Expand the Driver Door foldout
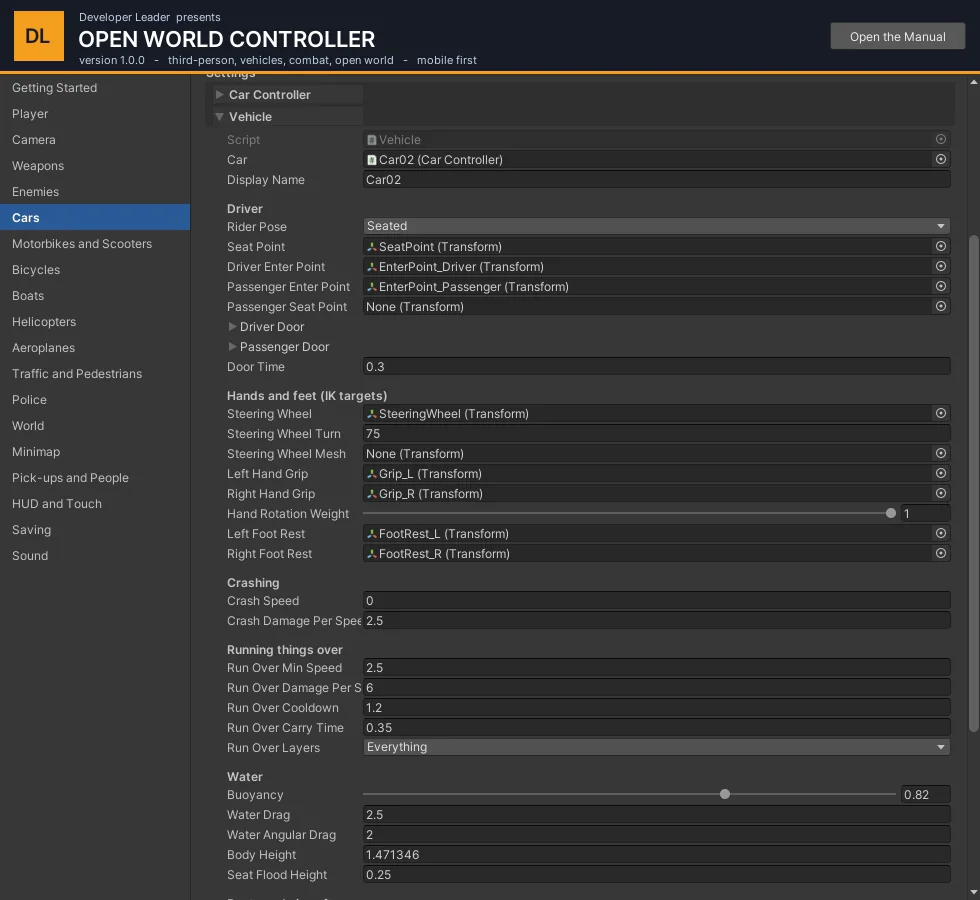 (x=232, y=326)
